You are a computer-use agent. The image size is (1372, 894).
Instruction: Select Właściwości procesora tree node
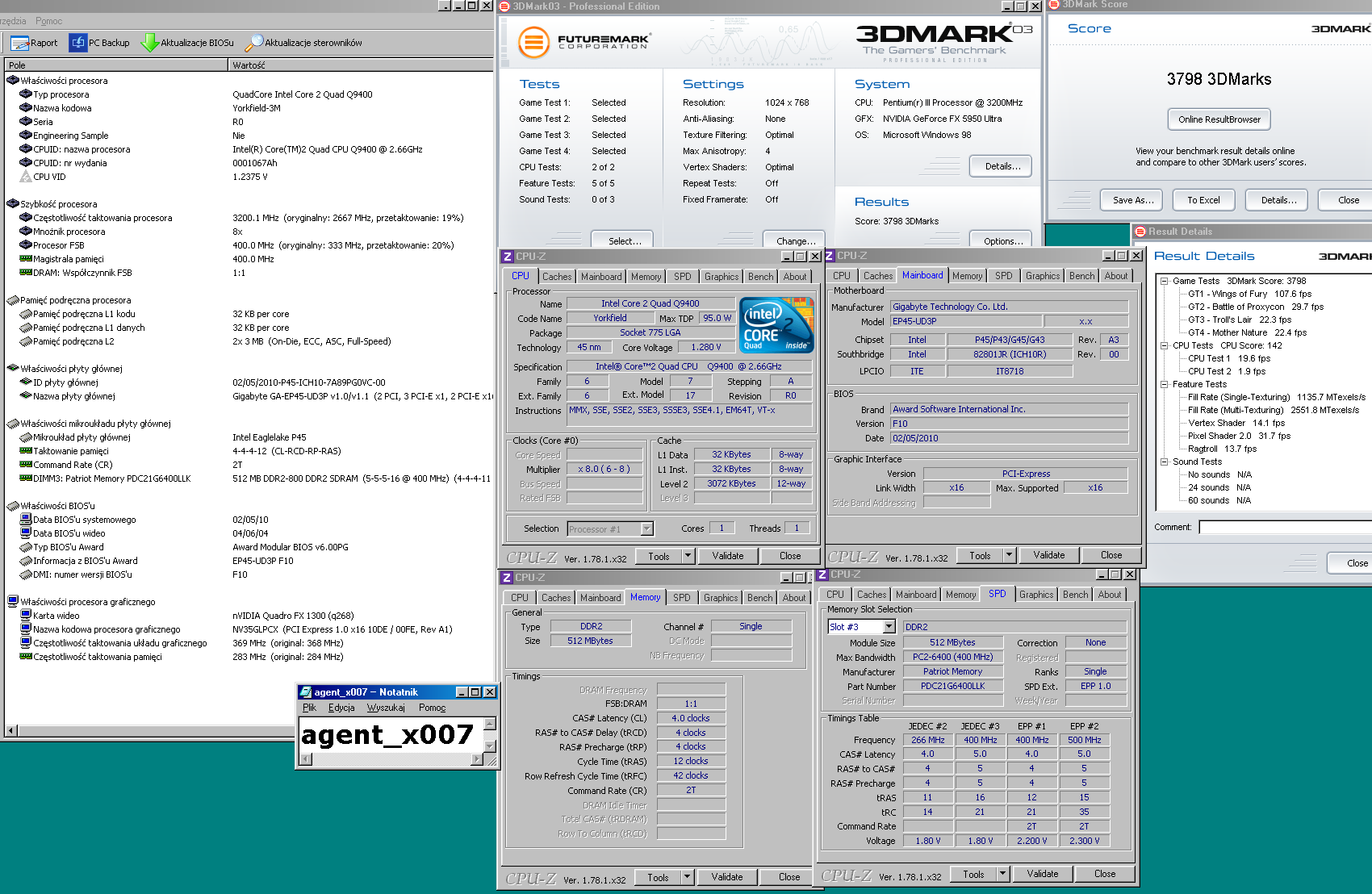pos(64,81)
